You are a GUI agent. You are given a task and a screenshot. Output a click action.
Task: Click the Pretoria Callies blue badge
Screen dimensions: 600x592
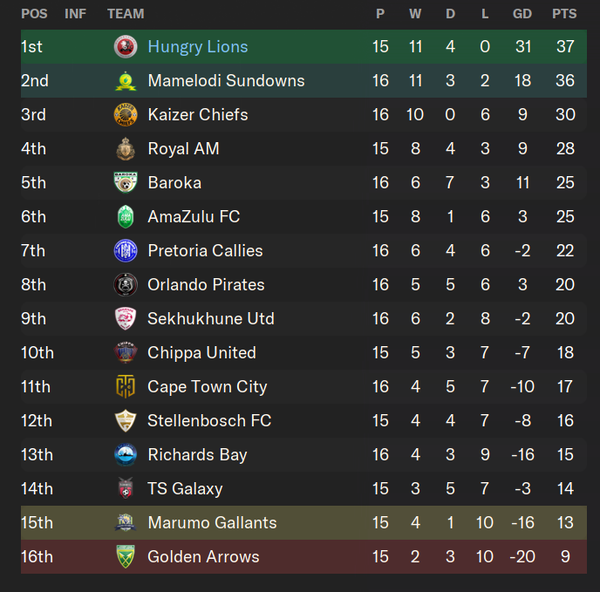click(126, 251)
